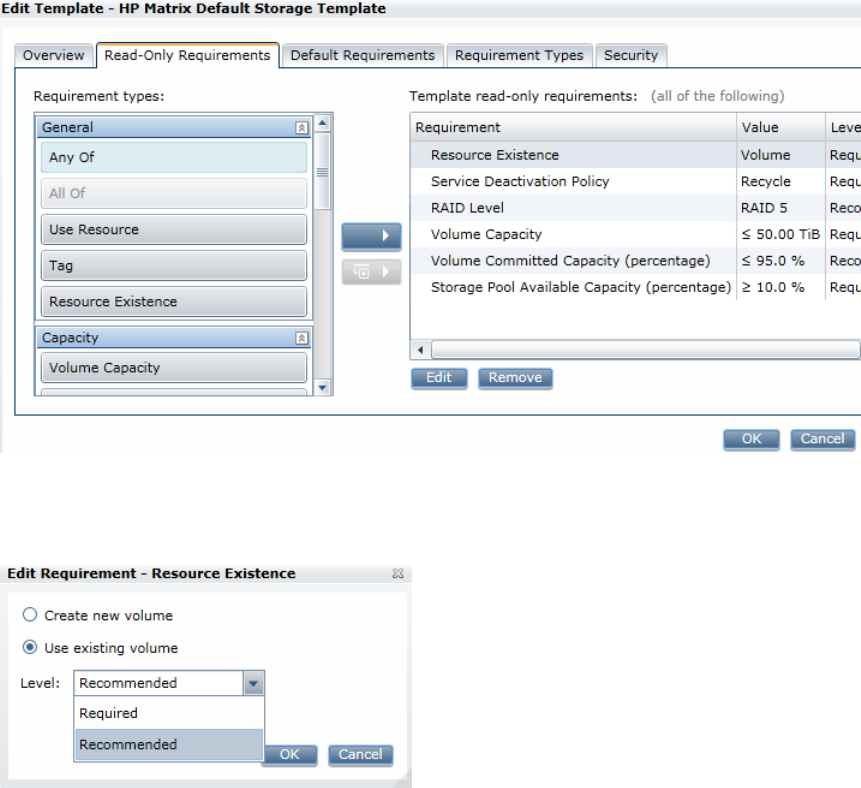This screenshot has height=788, width=861.
Task: Sort by the Value column header
Action: click(780, 127)
